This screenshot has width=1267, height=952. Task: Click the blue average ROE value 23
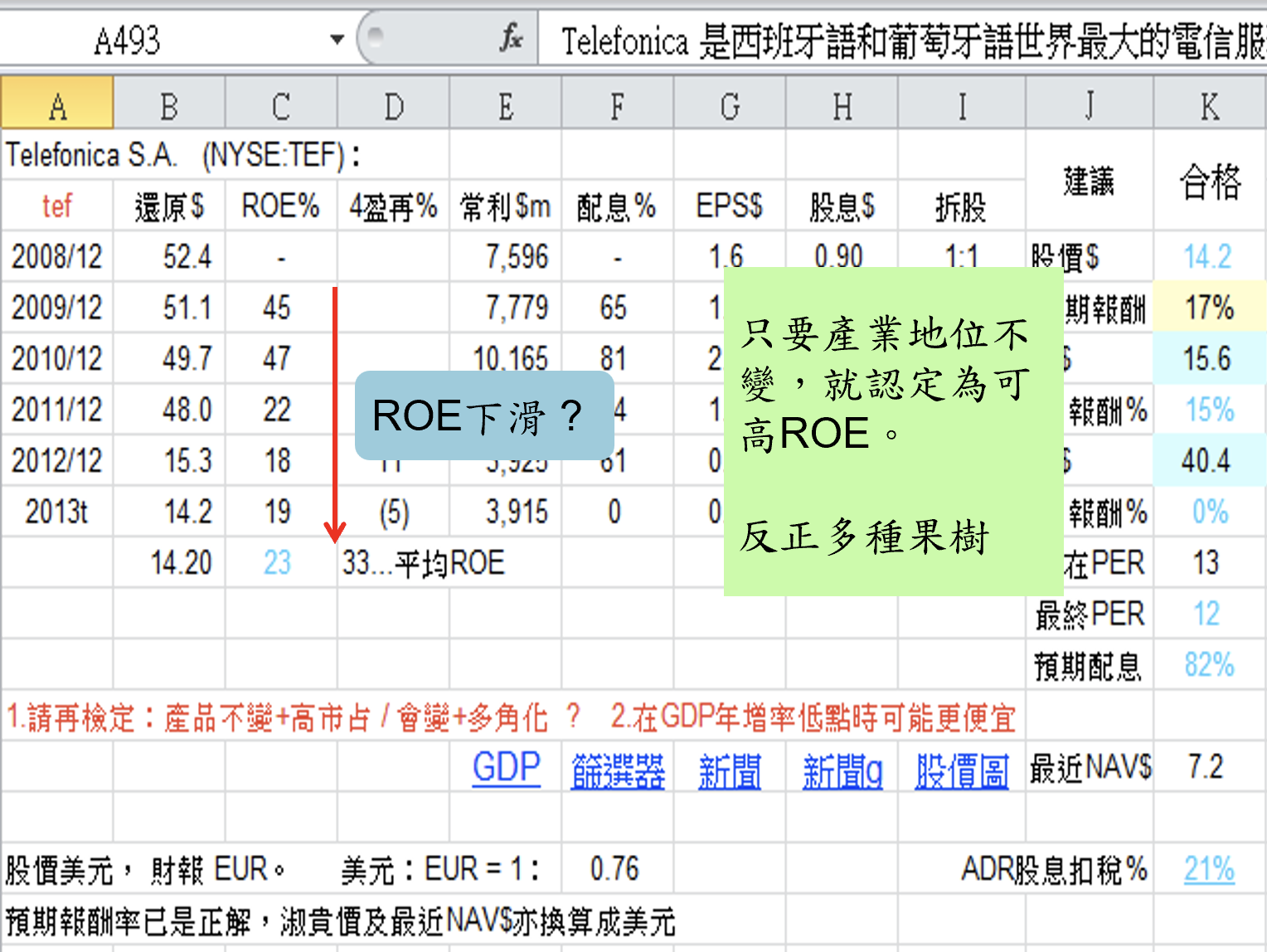pyautogui.click(x=277, y=562)
